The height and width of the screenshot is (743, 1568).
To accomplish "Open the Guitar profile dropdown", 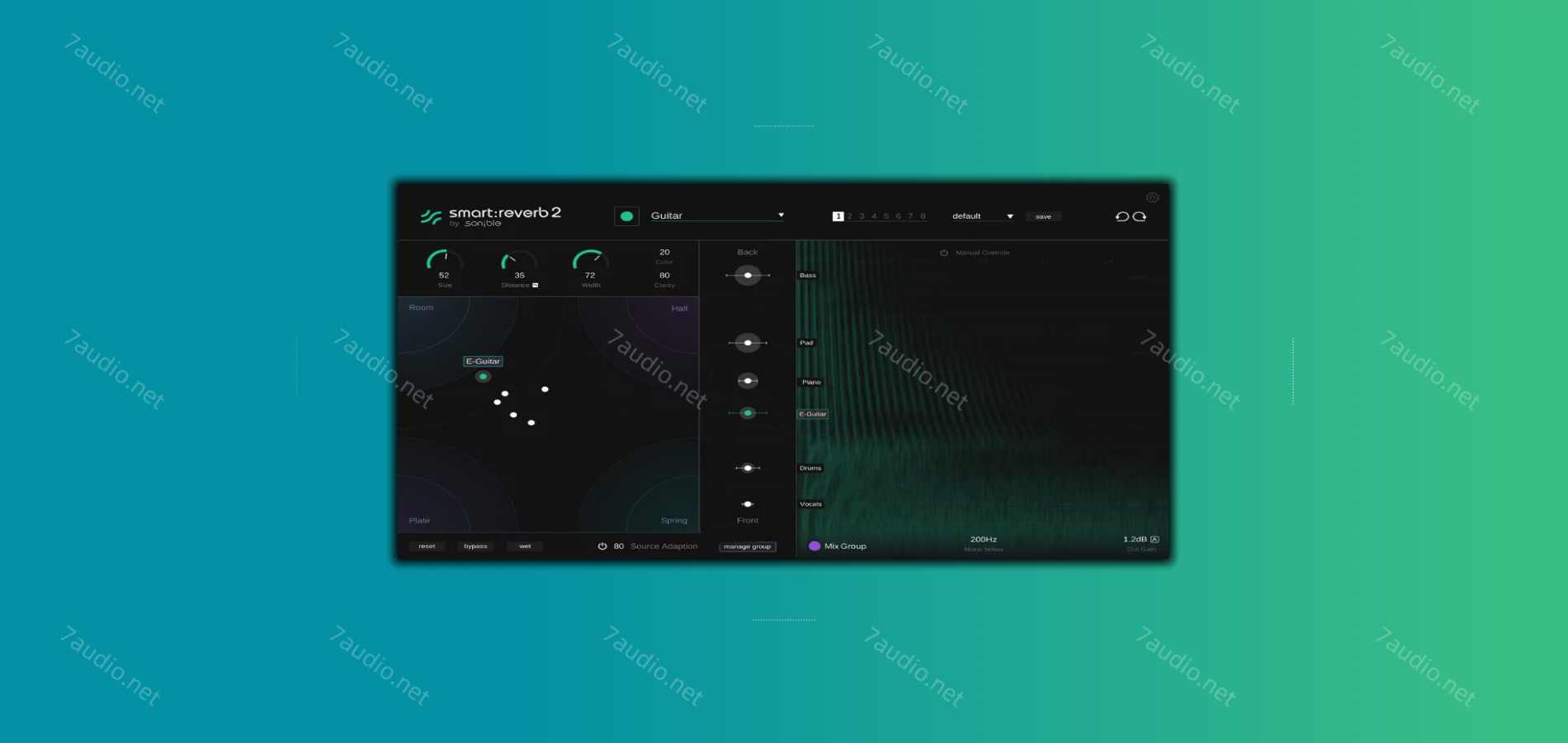I will click(717, 215).
